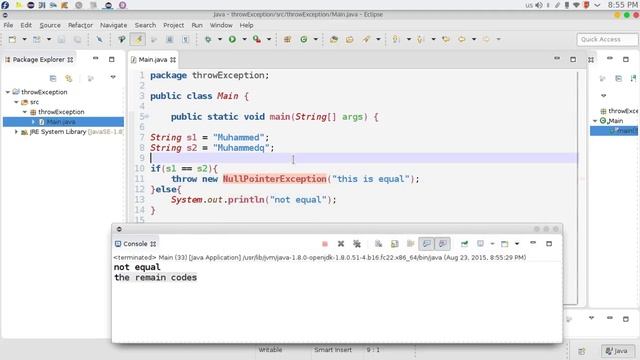
Task: Click Collapse All in Package Explorer
Action: click(53, 78)
